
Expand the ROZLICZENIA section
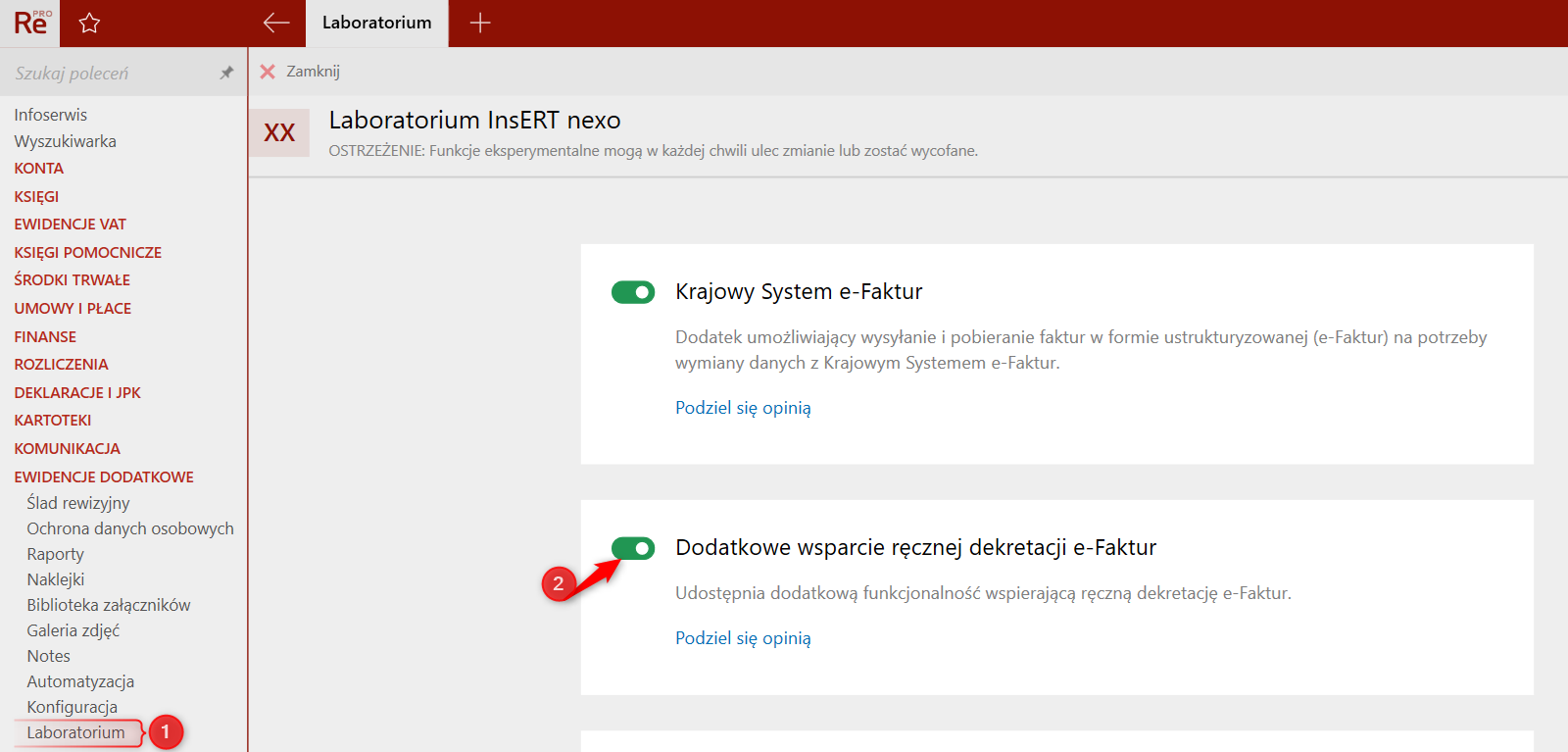61,365
